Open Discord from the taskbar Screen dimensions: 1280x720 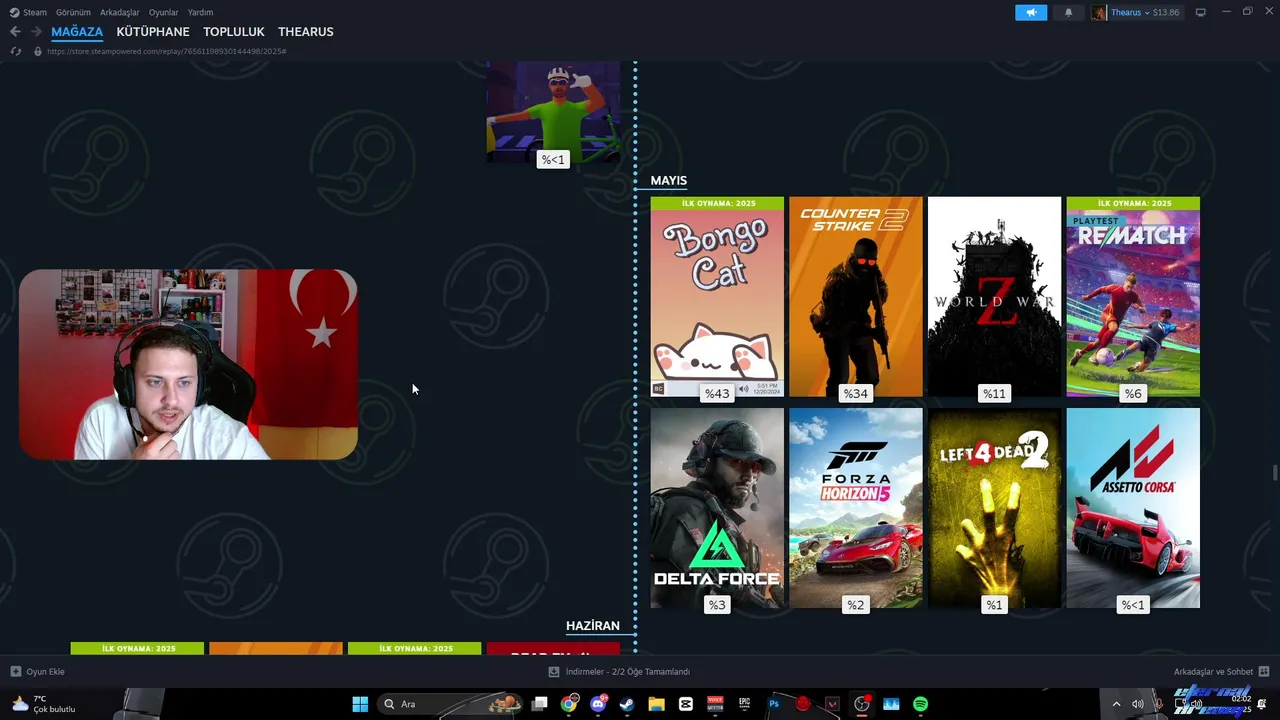[598, 704]
